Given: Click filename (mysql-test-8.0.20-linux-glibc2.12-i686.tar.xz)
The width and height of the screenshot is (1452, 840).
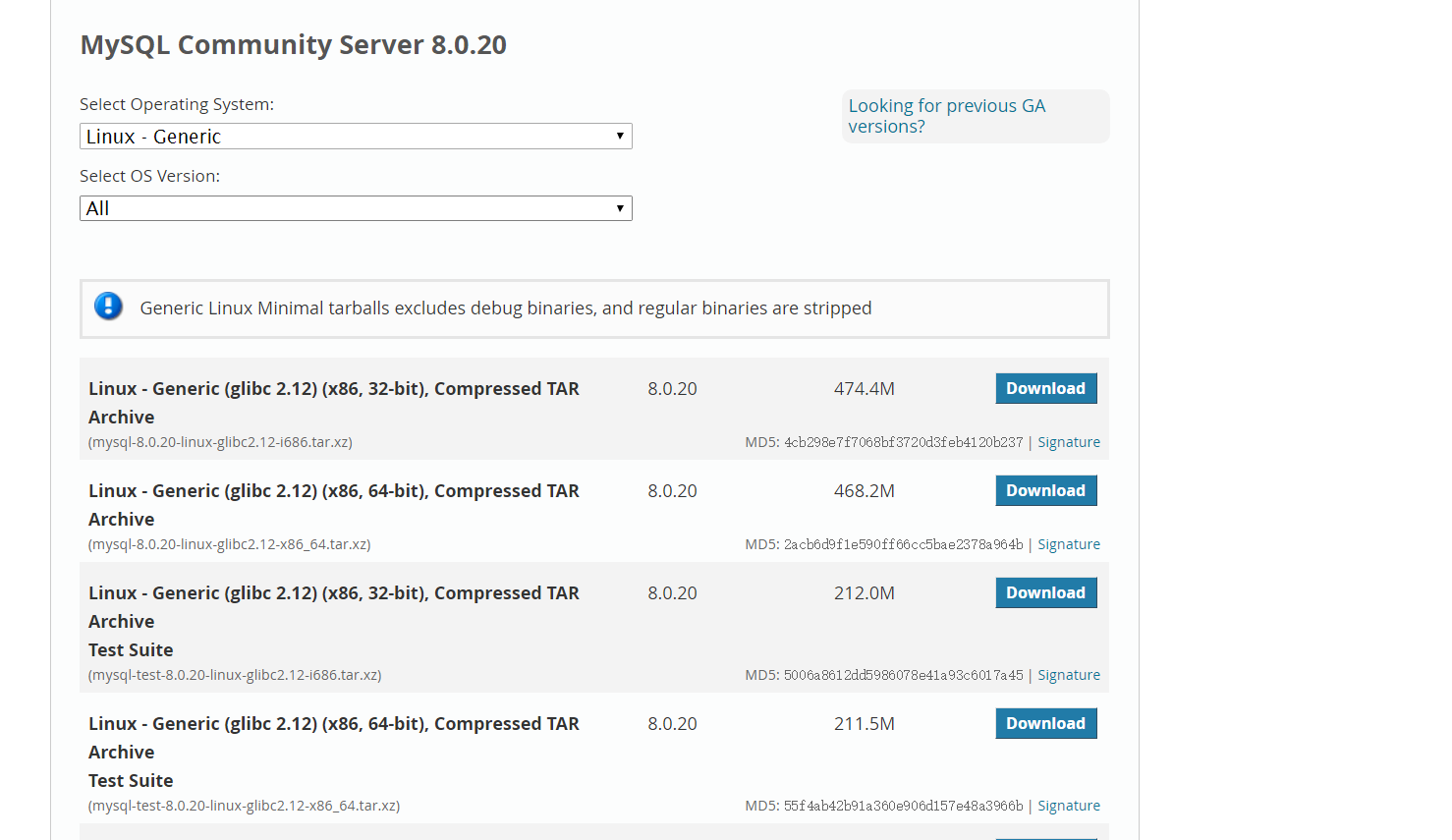Looking at the screenshot, I should coord(235,675).
